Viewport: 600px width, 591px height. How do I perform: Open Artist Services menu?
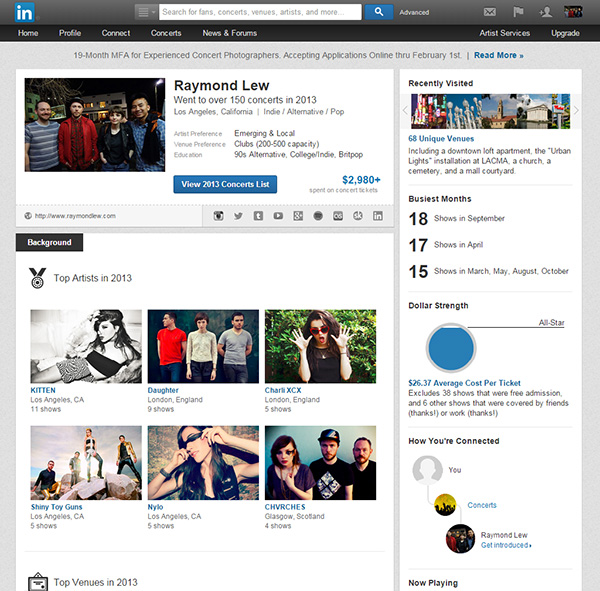504,33
